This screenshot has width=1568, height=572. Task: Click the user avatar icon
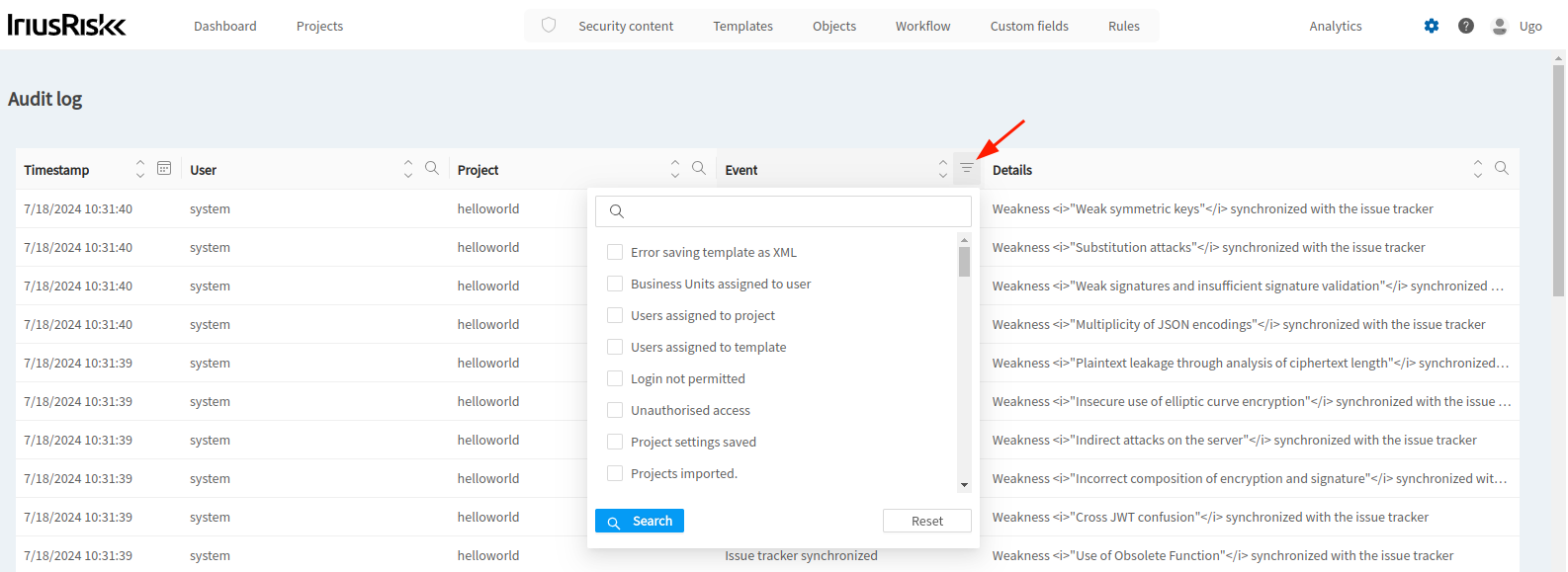(1500, 26)
